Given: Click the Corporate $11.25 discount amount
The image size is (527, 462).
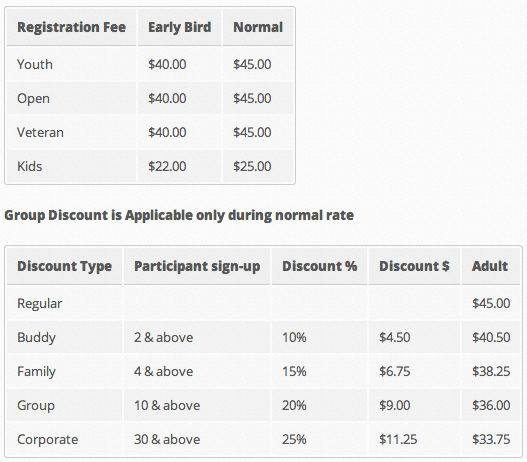Looking at the screenshot, I should [x=398, y=439].
